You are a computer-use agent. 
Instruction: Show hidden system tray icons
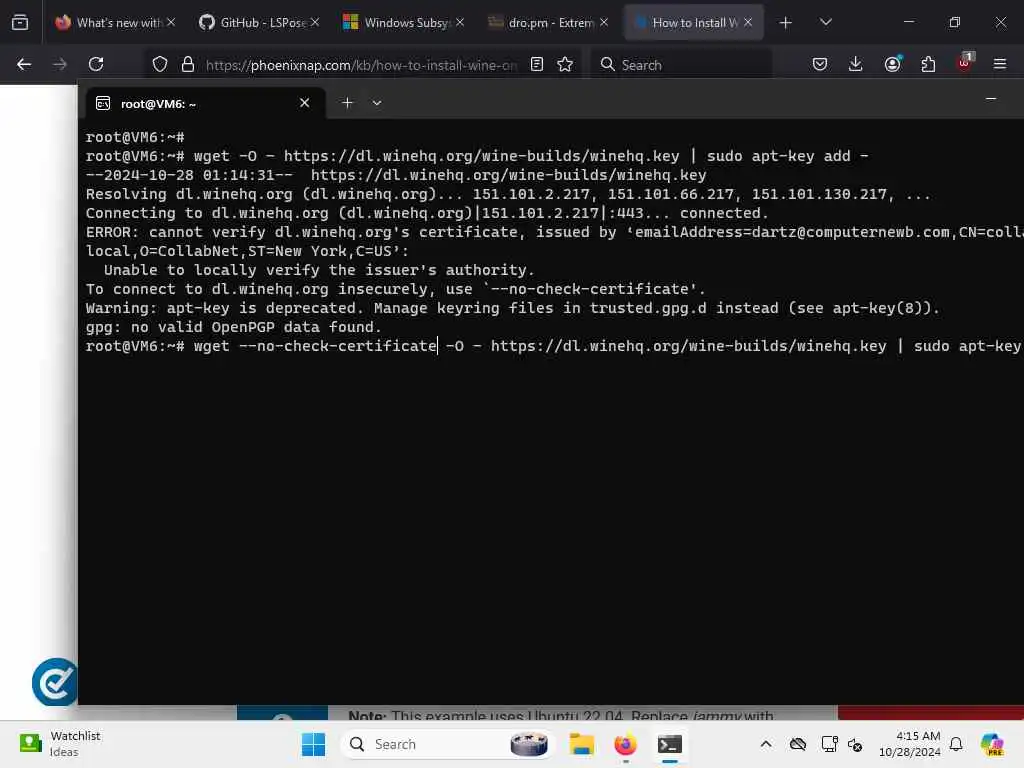[766, 744]
